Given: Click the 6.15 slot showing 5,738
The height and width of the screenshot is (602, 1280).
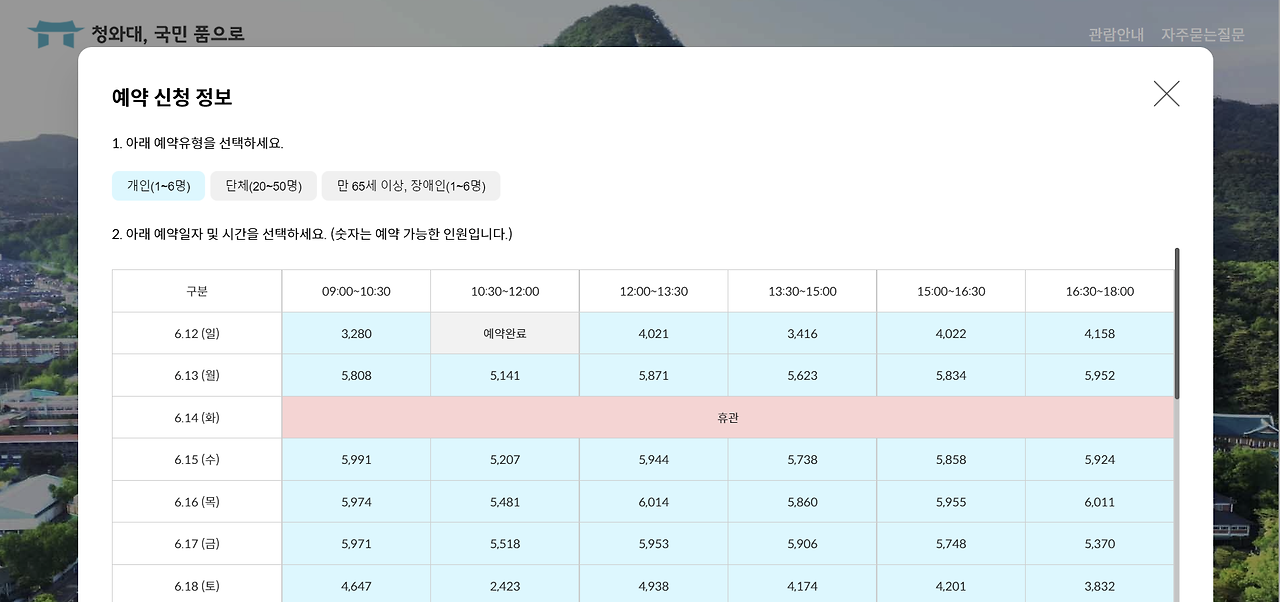Looking at the screenshot, I should click(x=802, y=460).
